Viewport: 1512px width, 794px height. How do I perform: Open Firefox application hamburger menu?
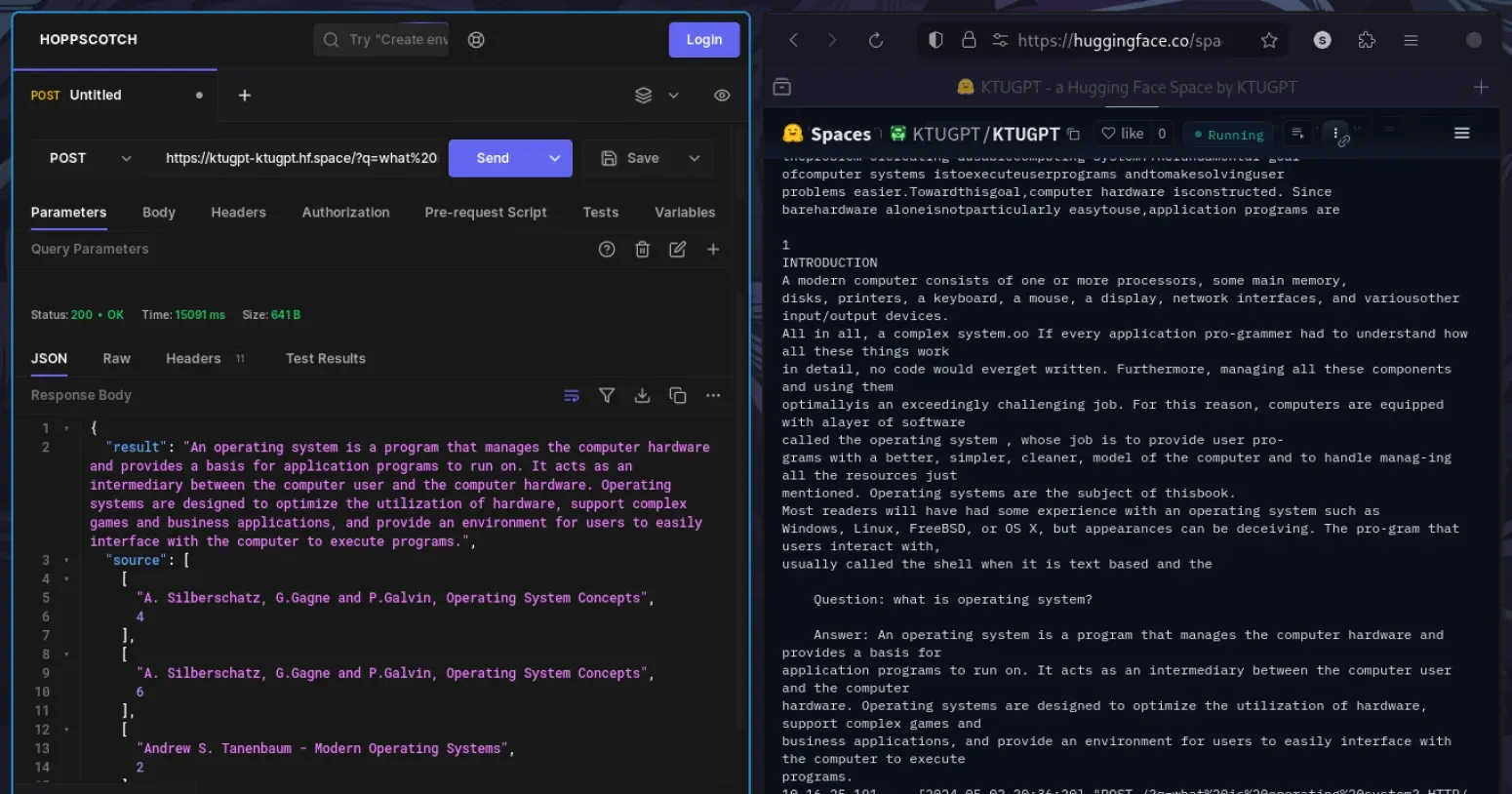click(x=1411, y=40)
